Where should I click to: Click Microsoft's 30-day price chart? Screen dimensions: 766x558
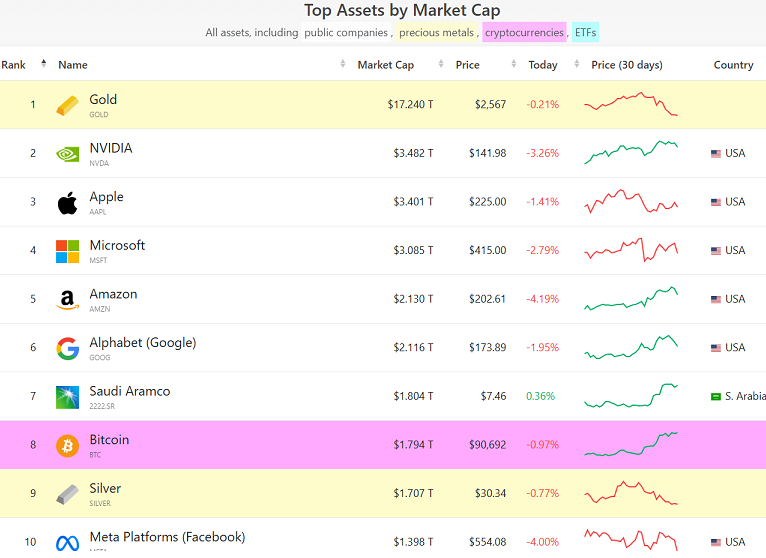tap(631, 250)
